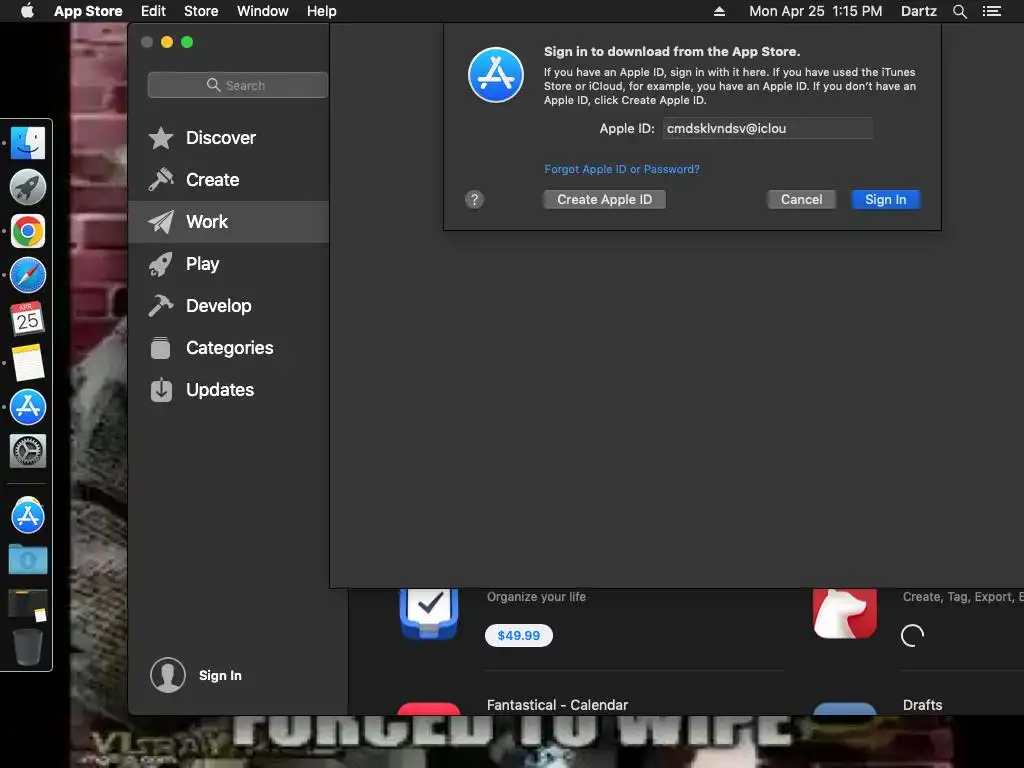Open the App Store menu

[88, 11]
